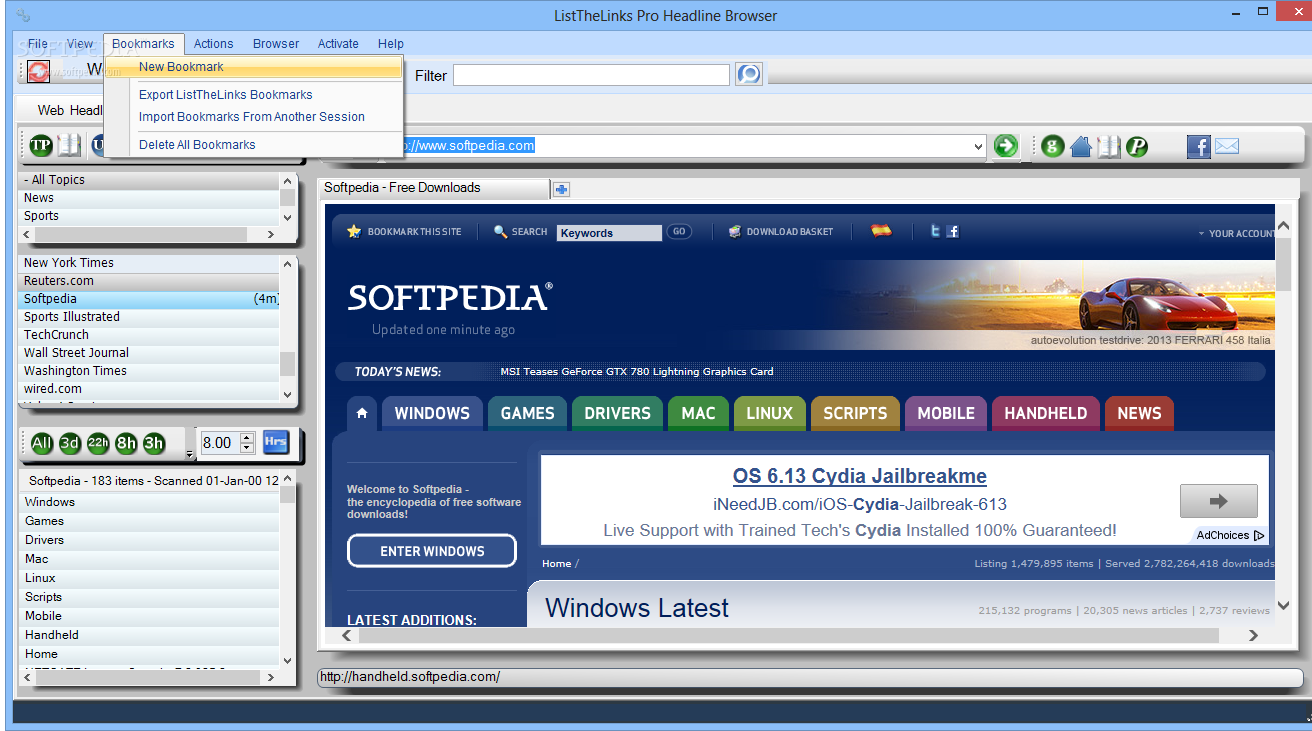
Task: Click the hours value field showing 8.00
Action: pos(219,443)
